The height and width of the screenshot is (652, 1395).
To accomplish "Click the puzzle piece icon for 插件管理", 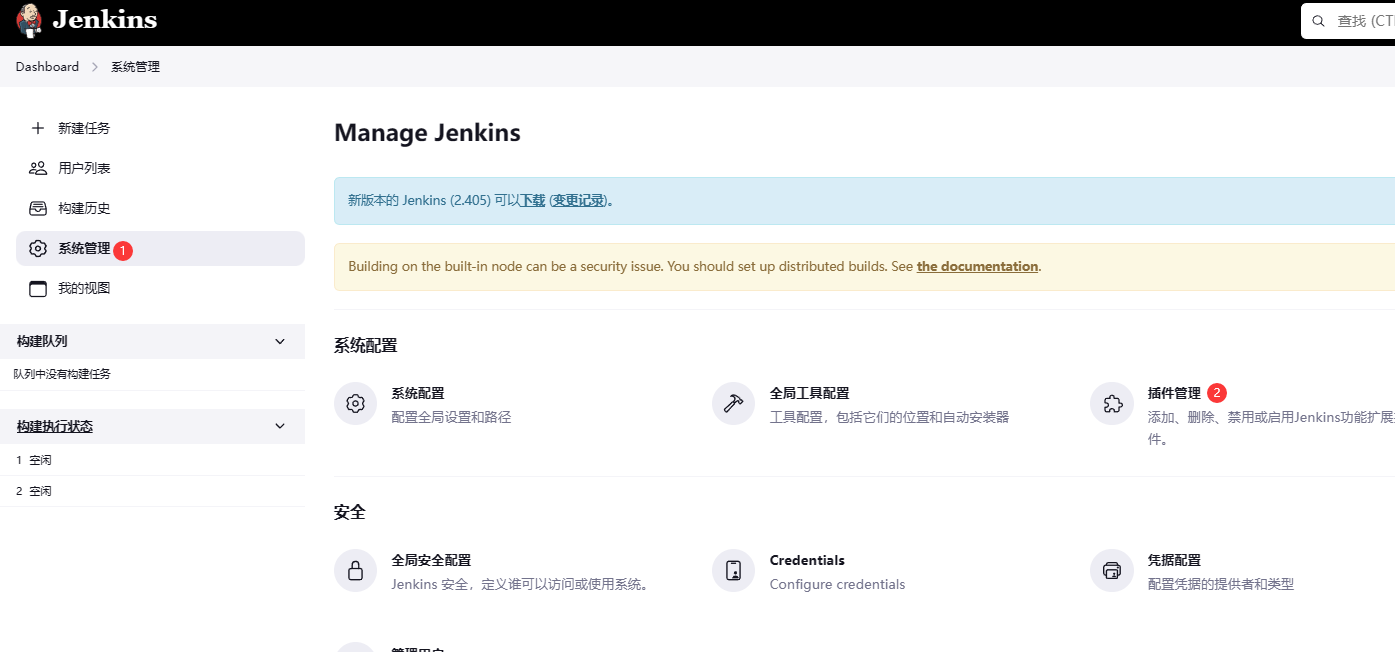I will 1111,404.
